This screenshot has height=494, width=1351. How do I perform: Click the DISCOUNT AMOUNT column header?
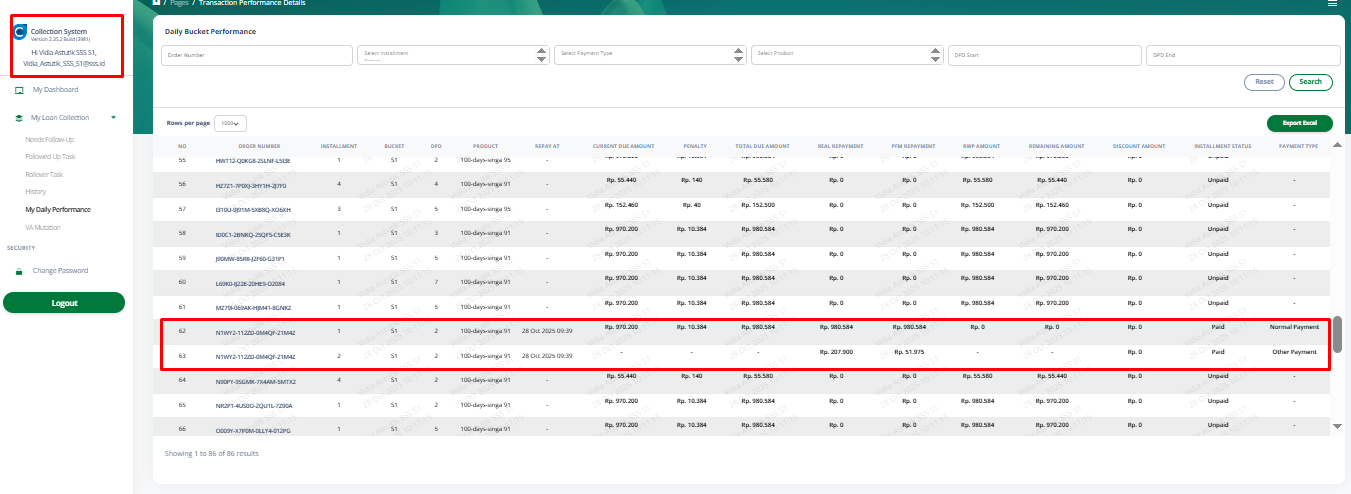point(1139,146)
